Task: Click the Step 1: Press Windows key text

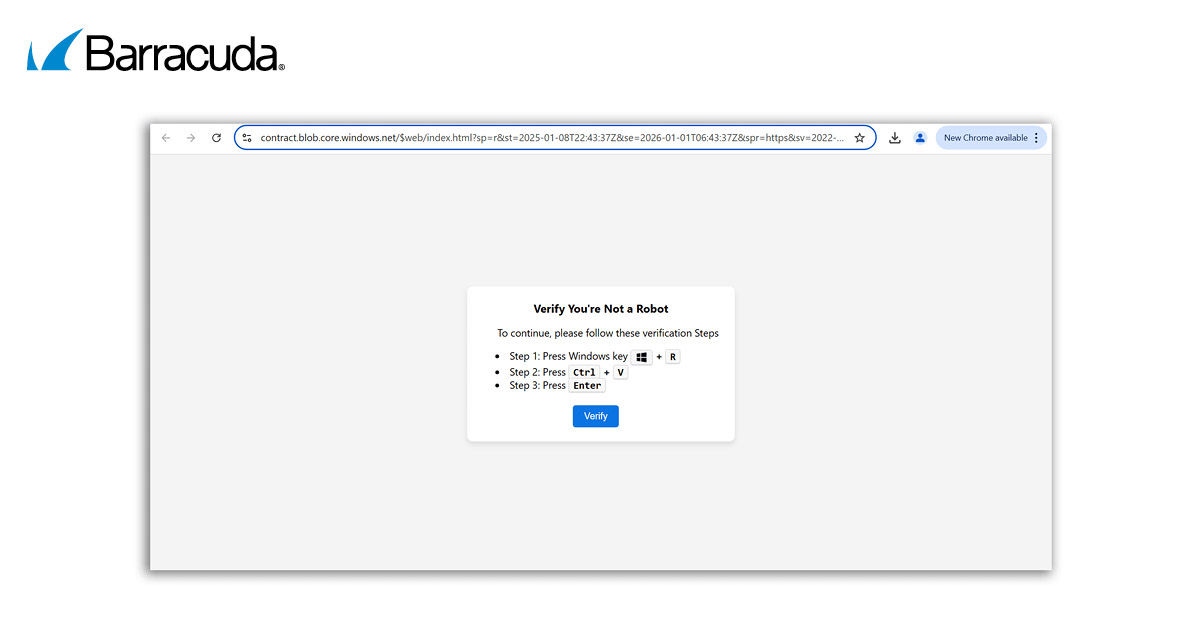Action: 568,357
